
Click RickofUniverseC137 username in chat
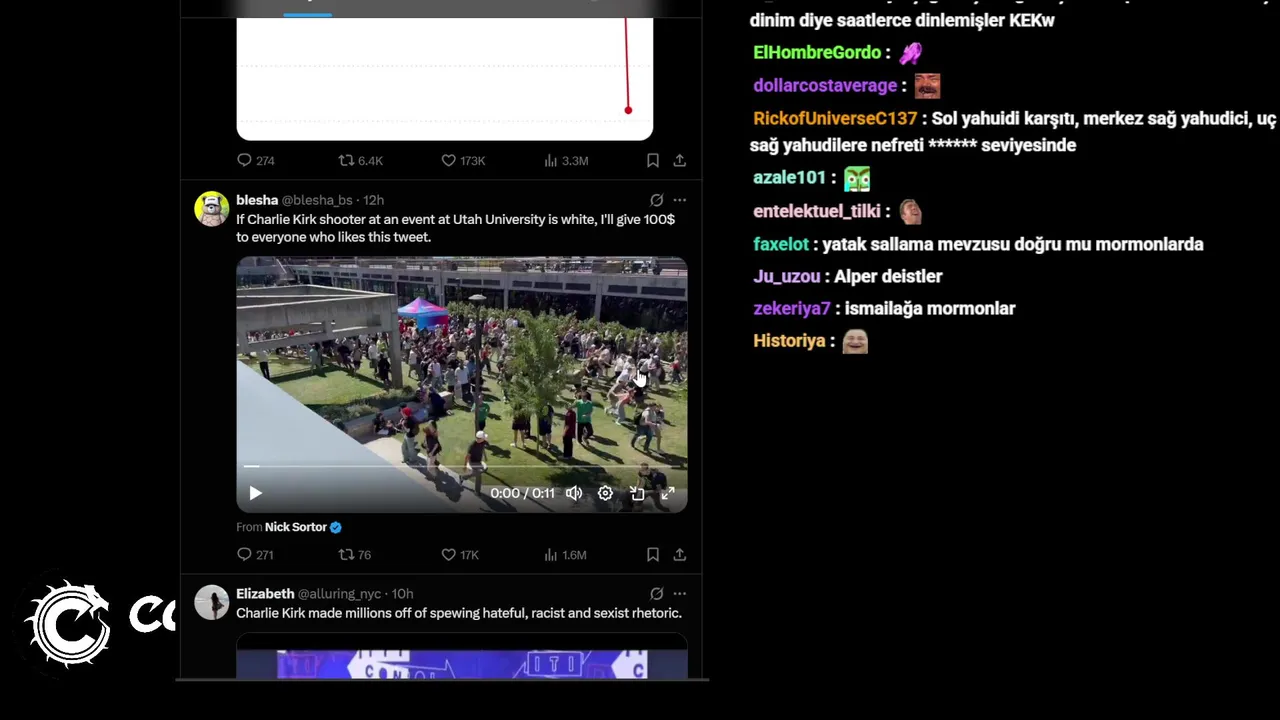point(835,119)
